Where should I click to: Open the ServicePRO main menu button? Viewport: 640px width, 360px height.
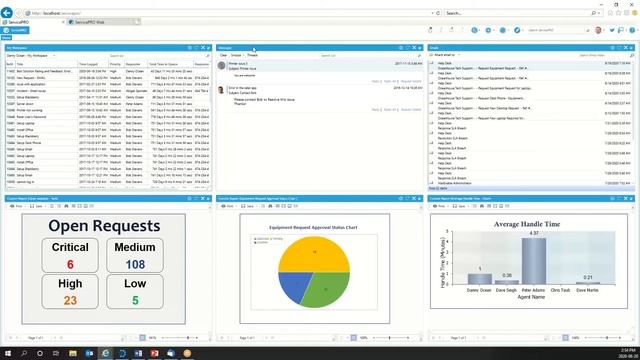tap(15, 30)
